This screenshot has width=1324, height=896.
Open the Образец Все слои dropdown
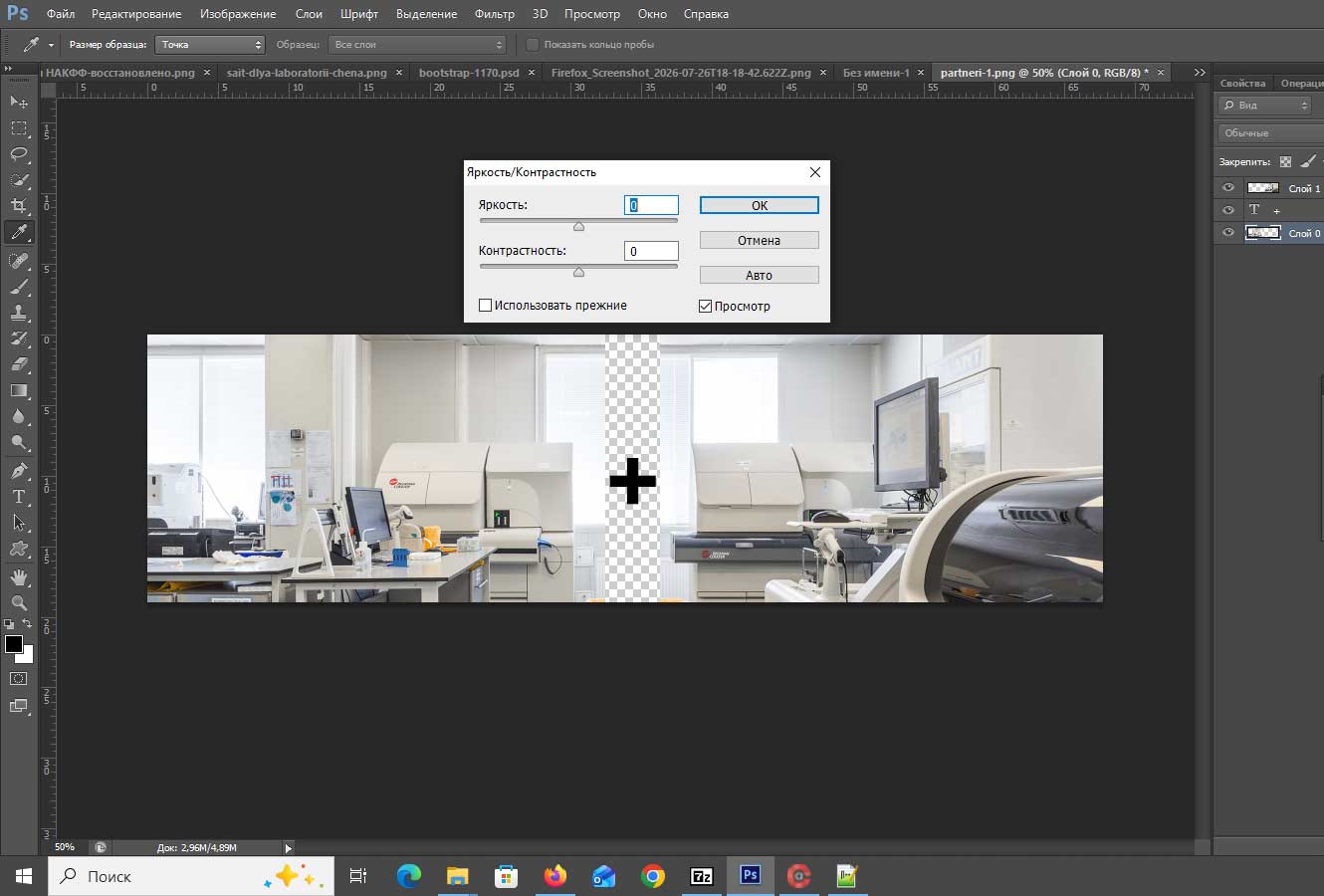pyautogui.click(x=417, y=45)
